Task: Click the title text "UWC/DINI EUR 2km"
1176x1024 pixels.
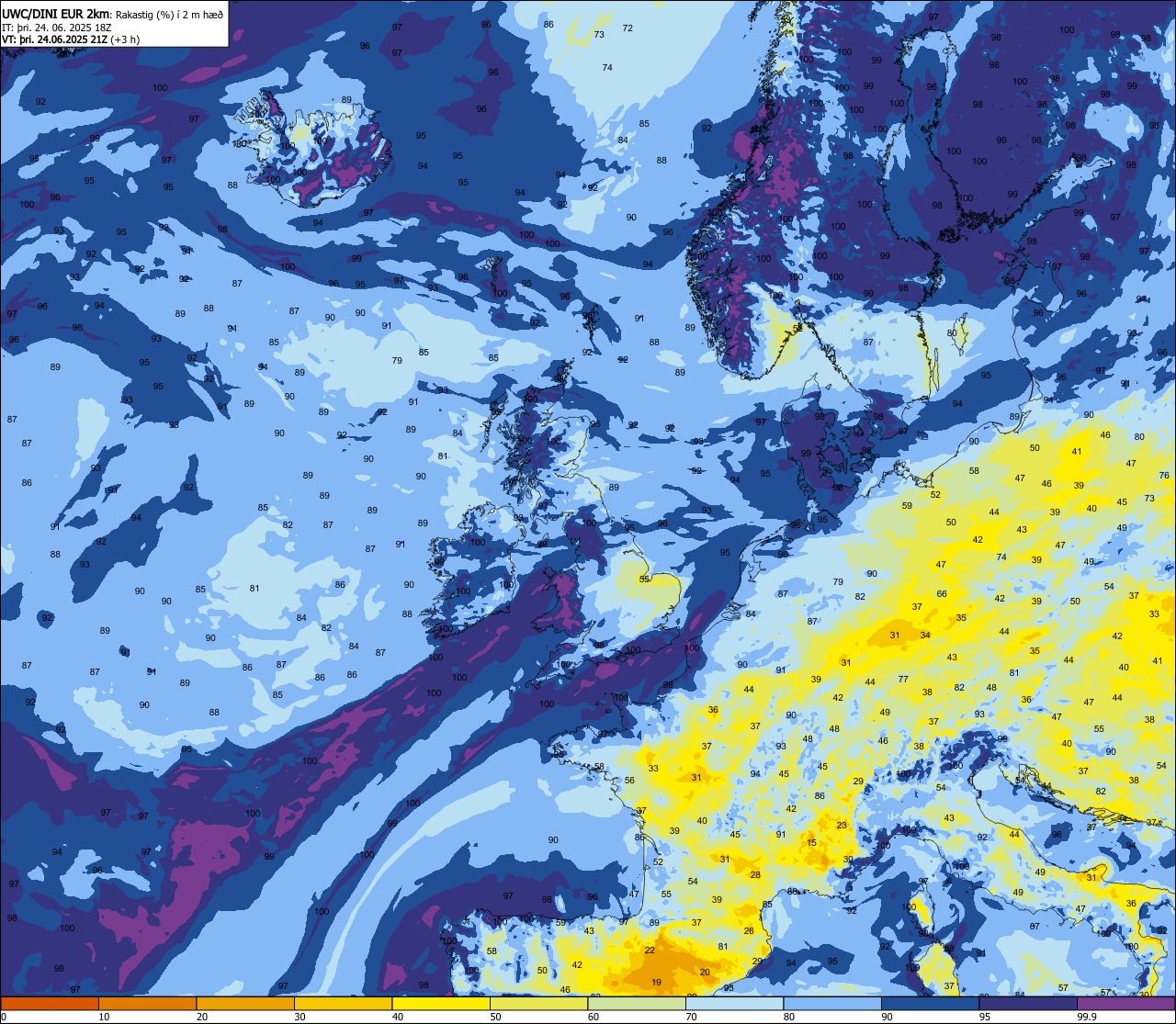Action: 57,13
